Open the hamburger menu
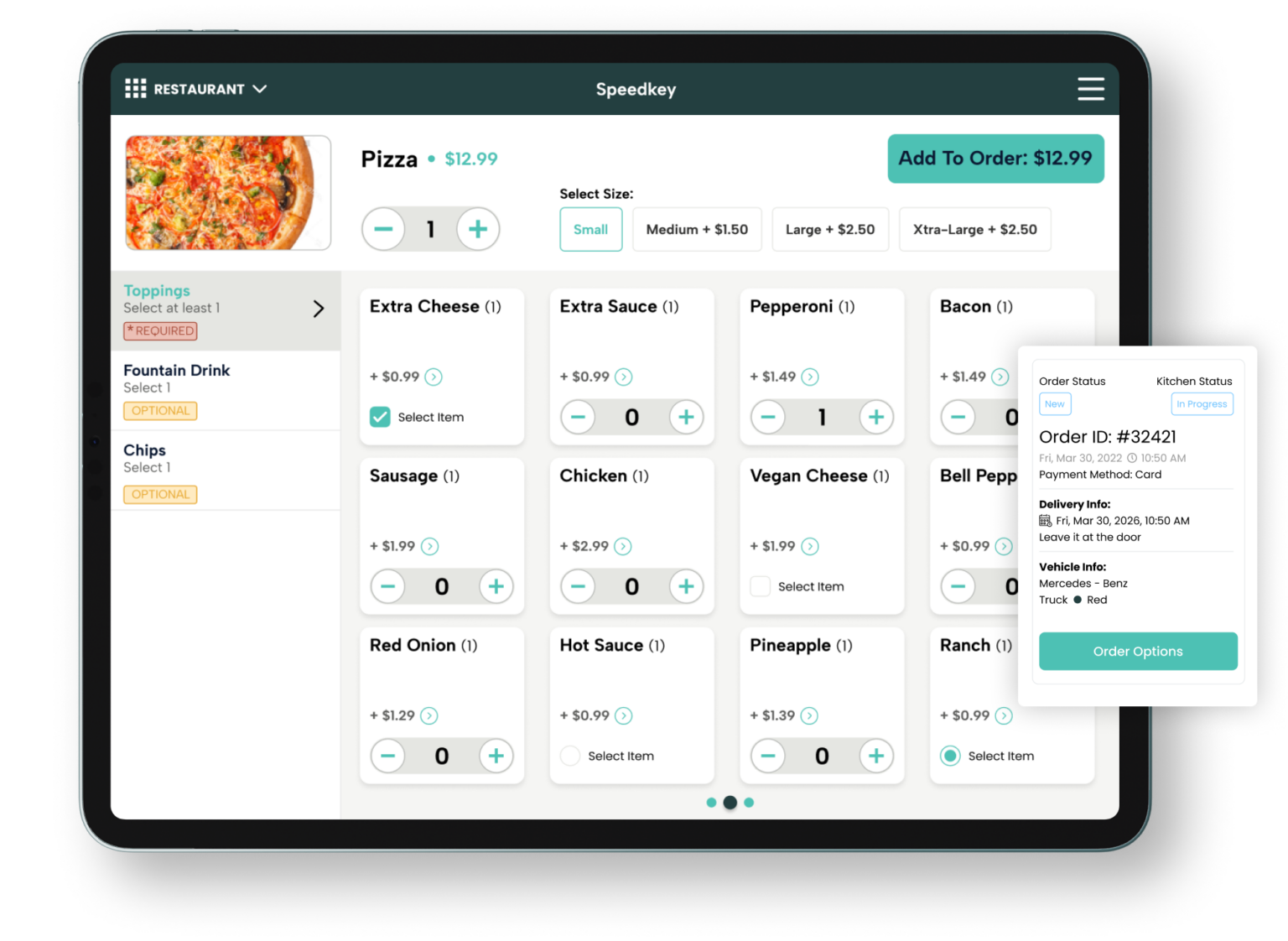This screenshot has width=1288, height=941. click(x=1091, y=89)
